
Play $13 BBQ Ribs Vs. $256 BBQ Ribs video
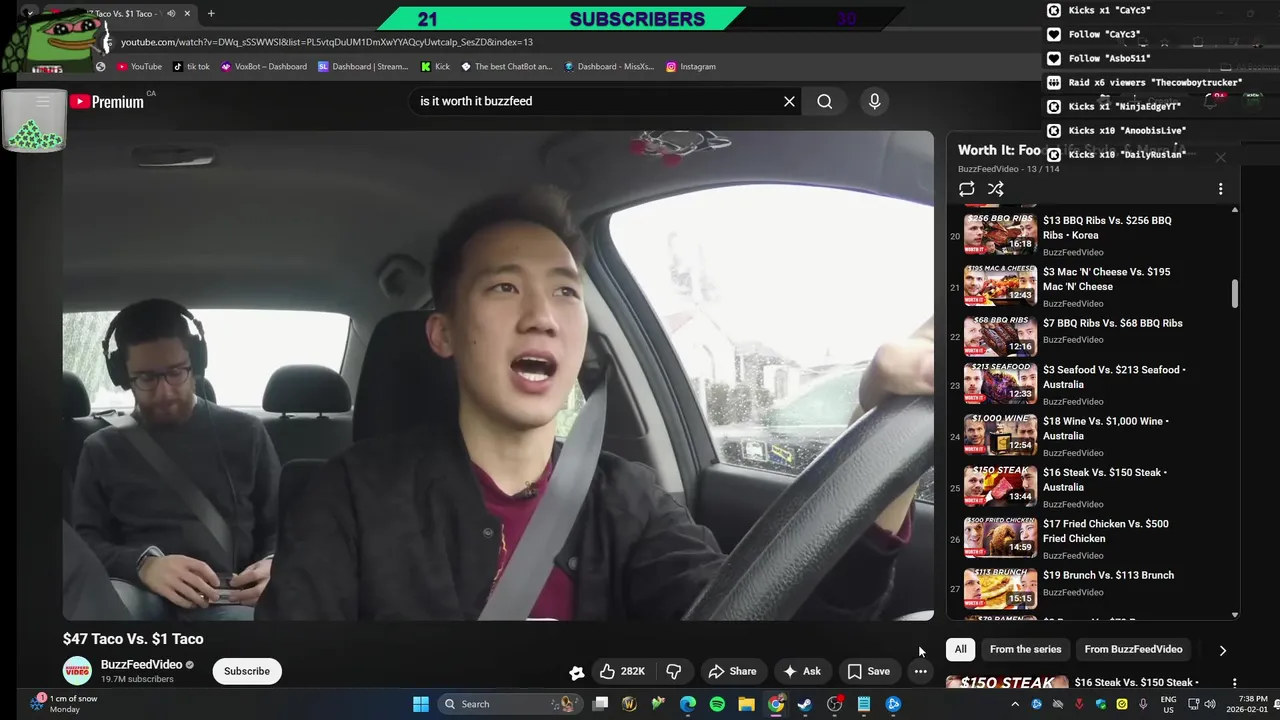point(1090,235)
